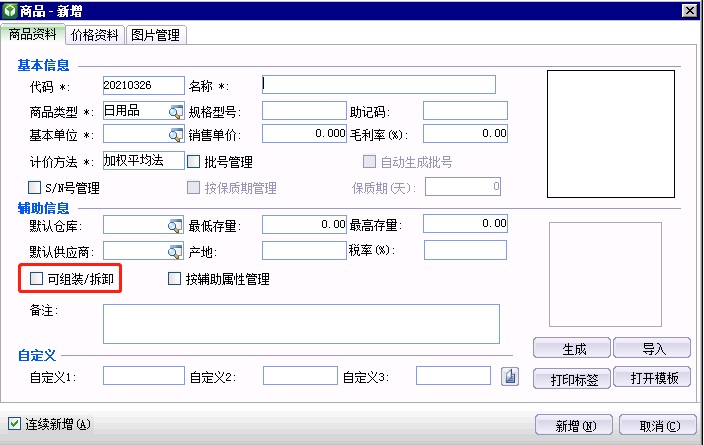Open lookup for 商品类型 field
Screen dimensions: 704x445
pos(176,111)
